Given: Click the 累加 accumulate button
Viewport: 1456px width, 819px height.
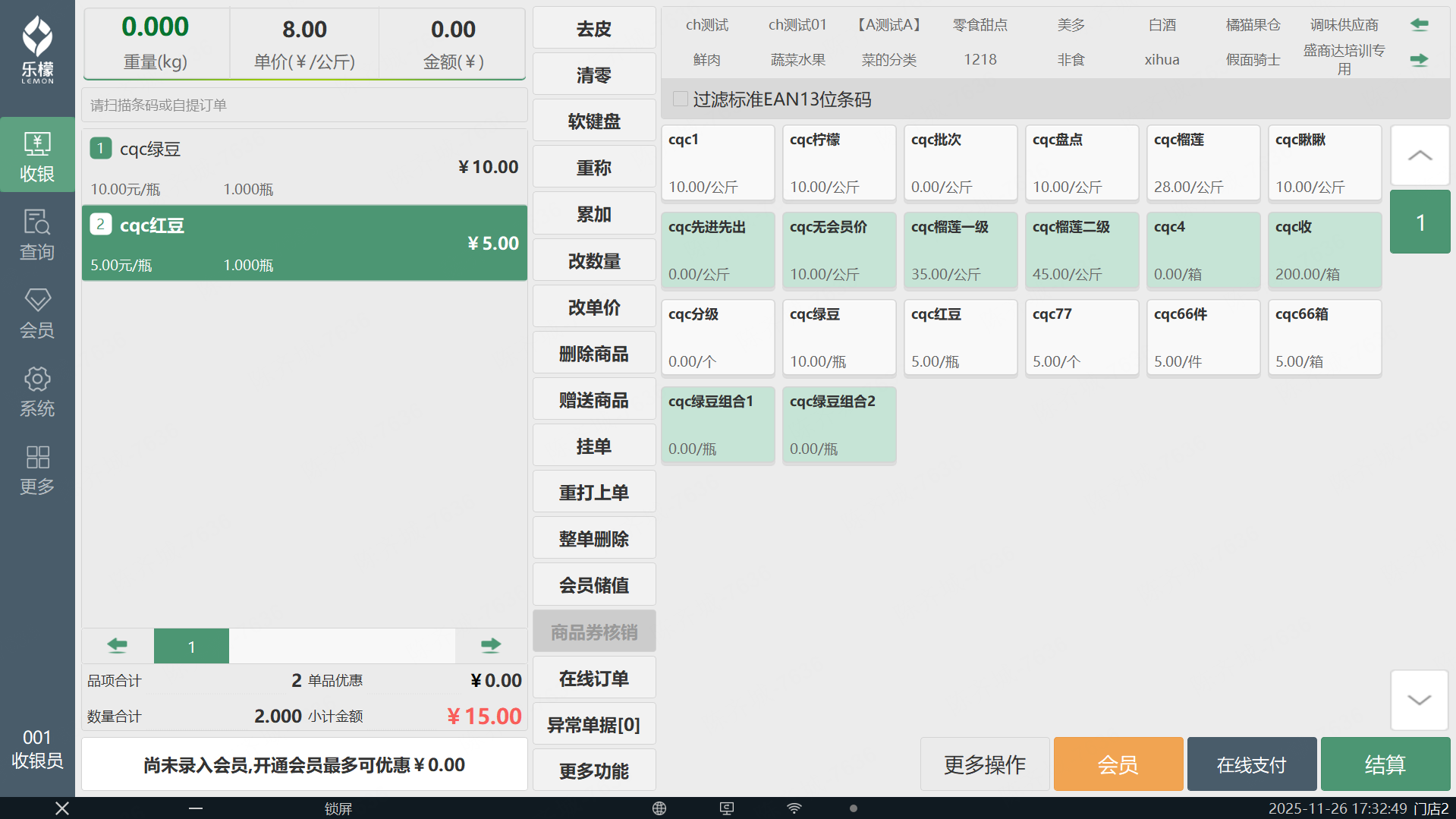Looking at the screenshot, I should coord(594,214).
